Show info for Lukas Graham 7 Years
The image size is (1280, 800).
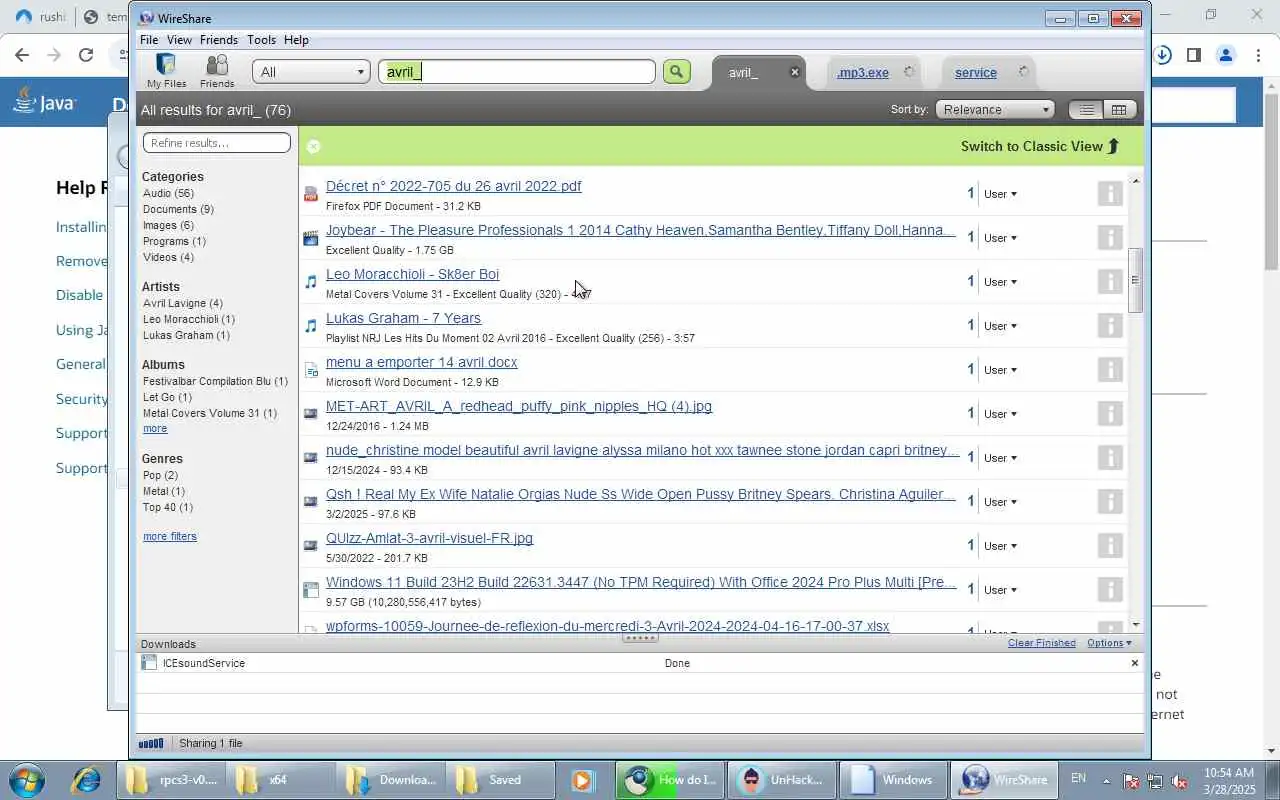[x=1110, y=325]
